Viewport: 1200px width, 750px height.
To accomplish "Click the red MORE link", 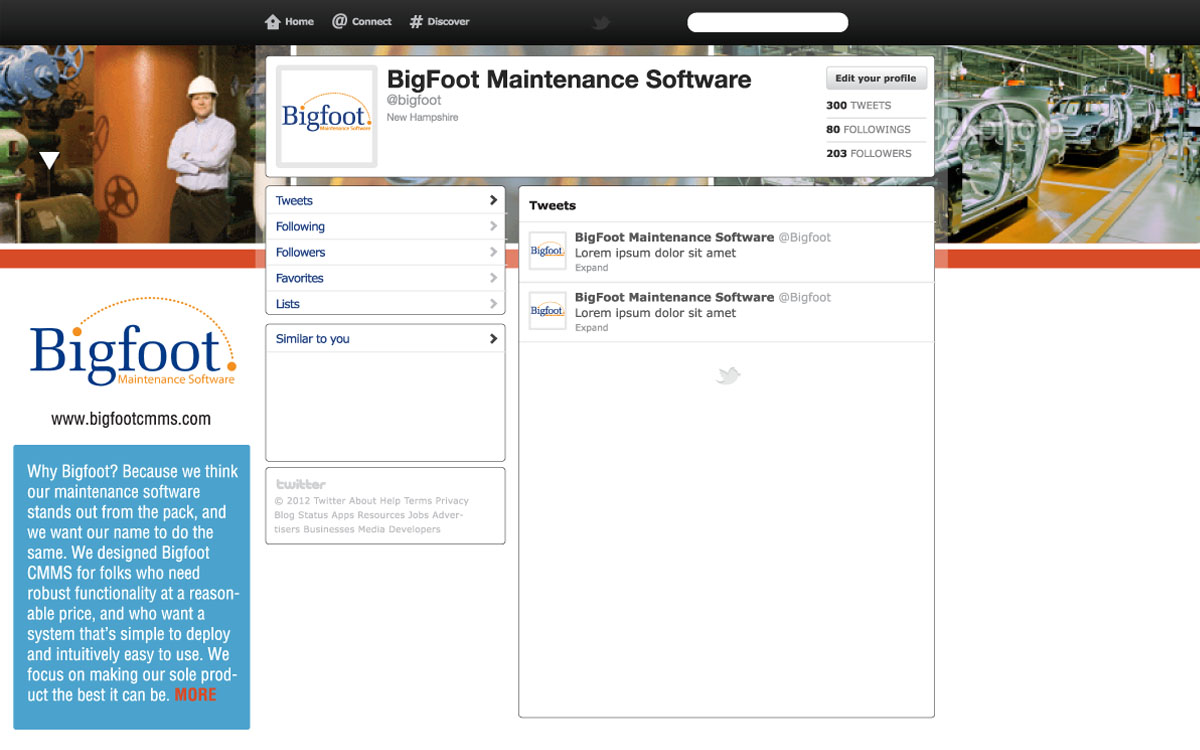I will pos(195,695).
